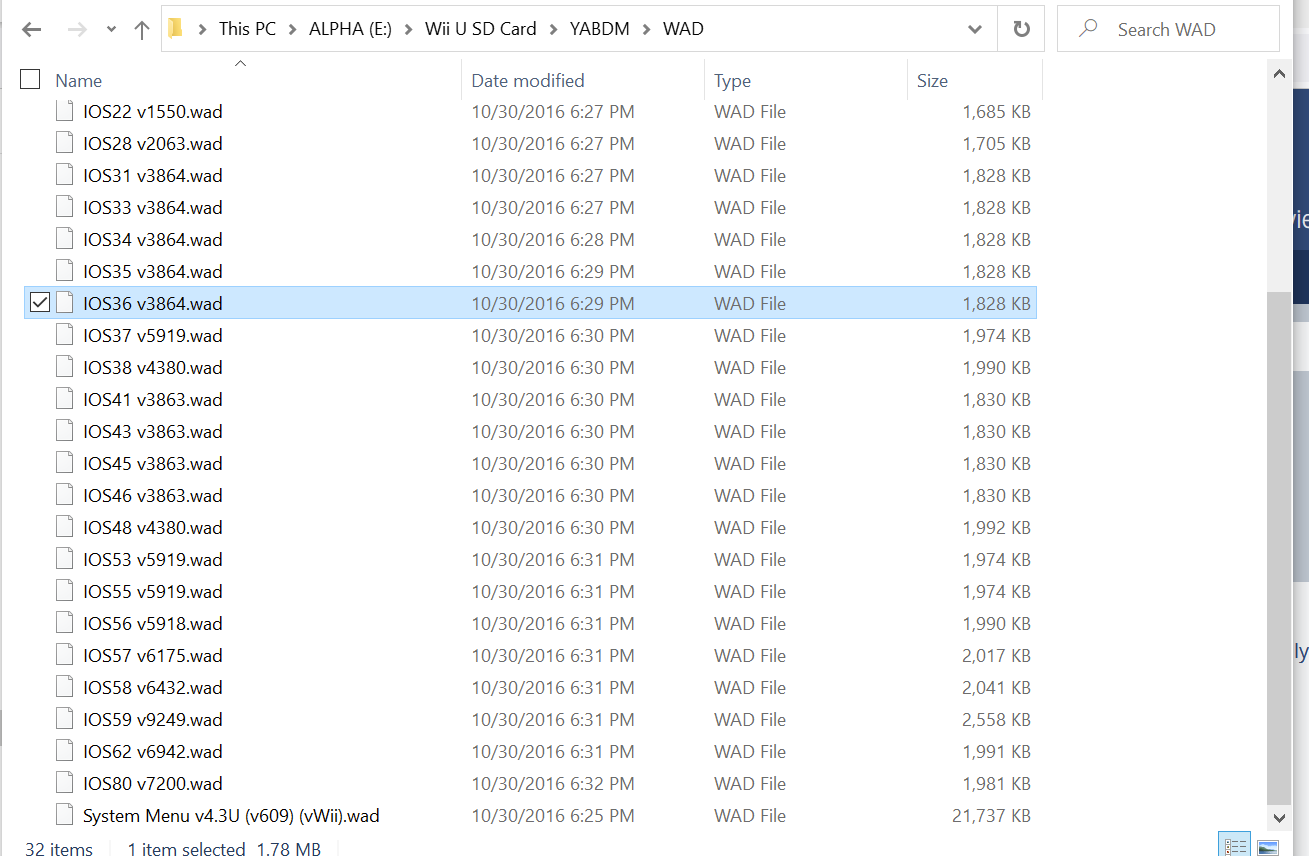The height and width of the screenshot is (856, 1309).
Task: Click the magnifier icon in the search box
Action: (1088, 29)
